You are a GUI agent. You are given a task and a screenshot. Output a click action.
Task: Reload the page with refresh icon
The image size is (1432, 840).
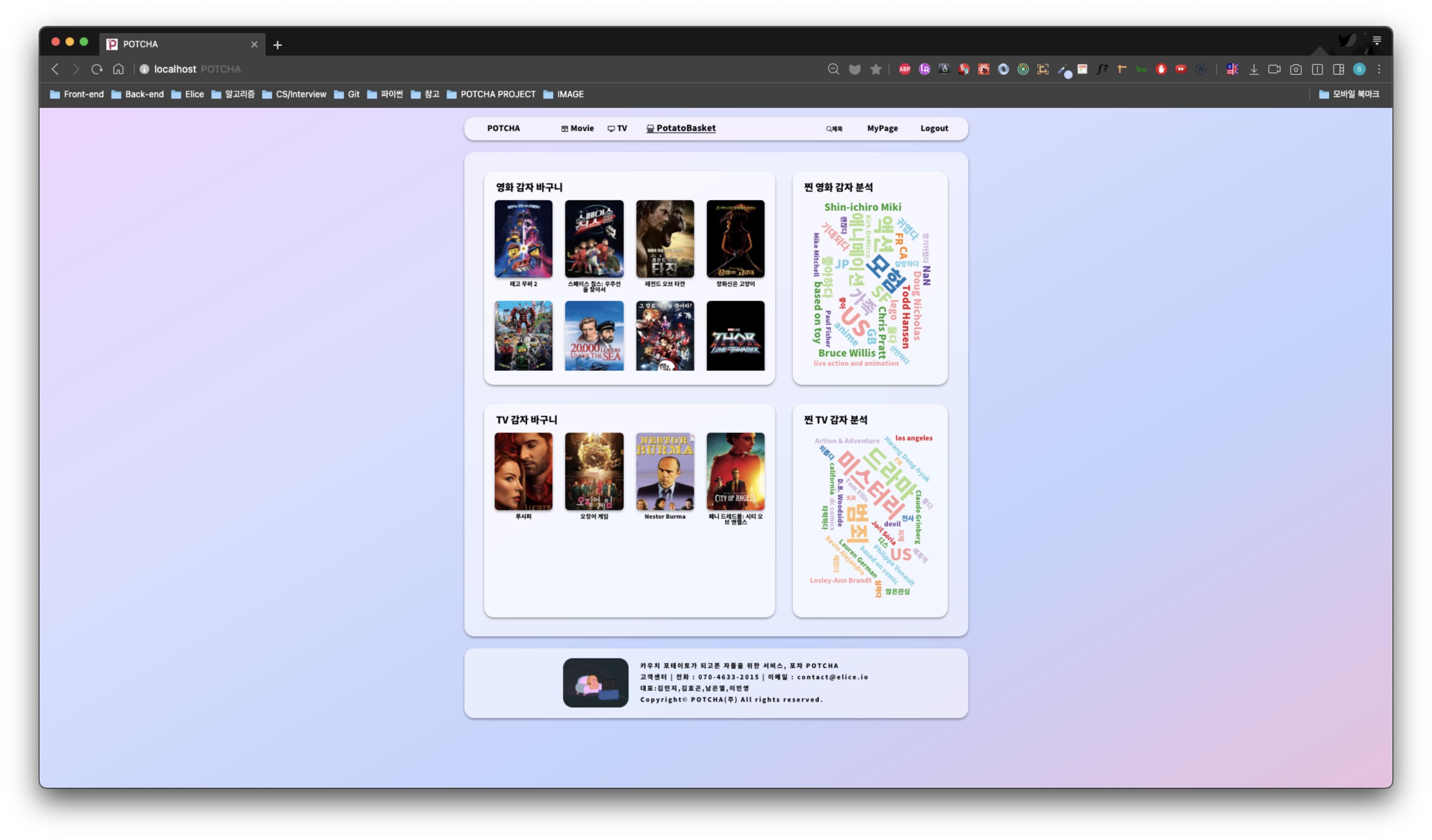click(x=97, y=69)
